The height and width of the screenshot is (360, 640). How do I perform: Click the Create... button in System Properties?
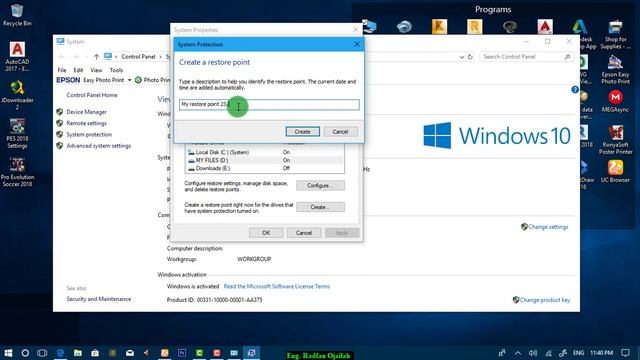click(320, 207)
